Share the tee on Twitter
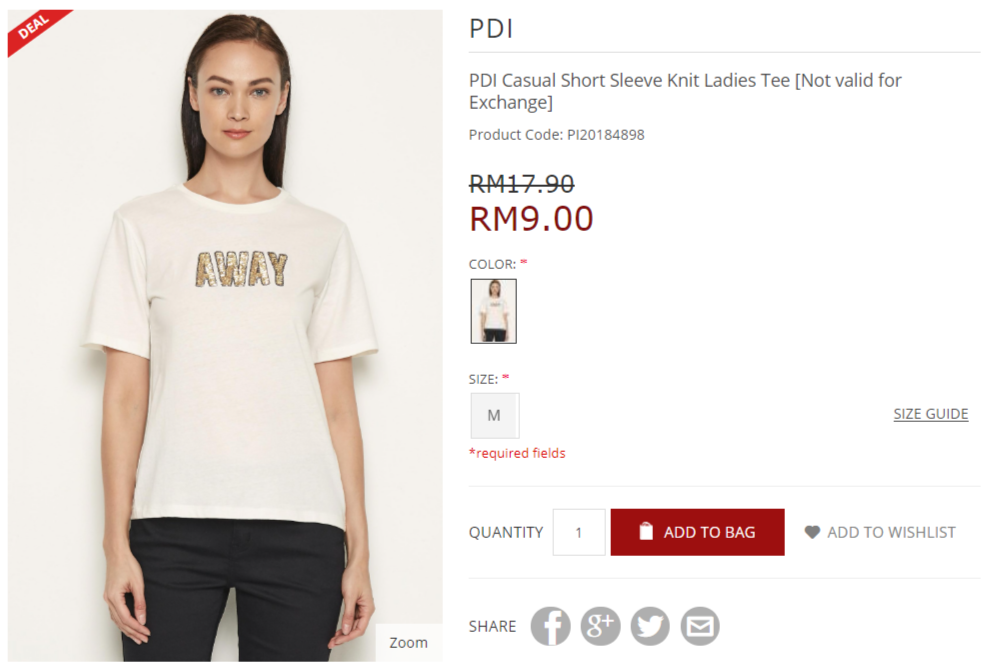The height and width of the screenshot is (671, 995). 650,626
